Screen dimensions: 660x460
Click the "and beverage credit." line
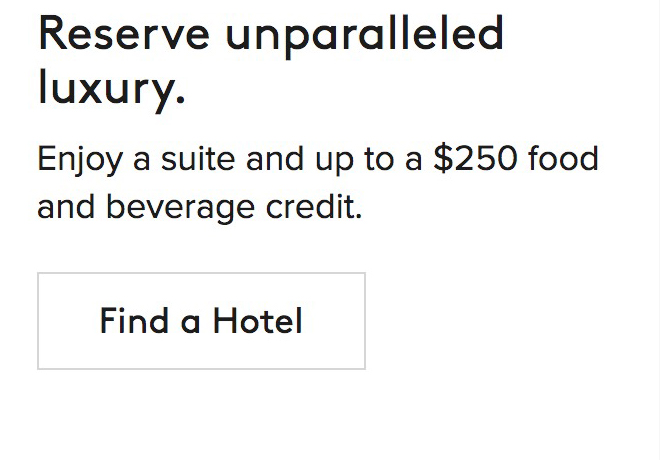199,207
